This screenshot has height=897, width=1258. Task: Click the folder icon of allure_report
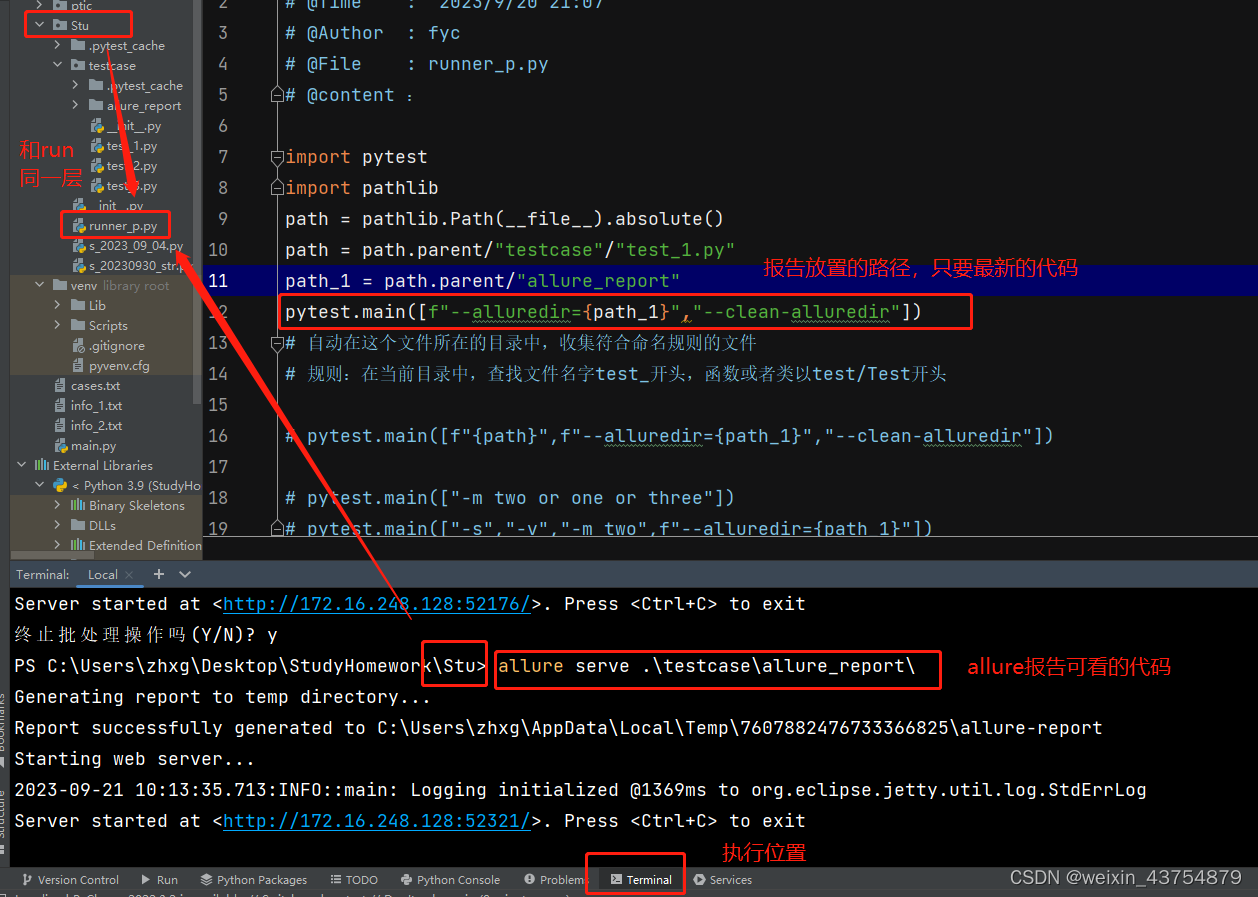tap(96, 105)
